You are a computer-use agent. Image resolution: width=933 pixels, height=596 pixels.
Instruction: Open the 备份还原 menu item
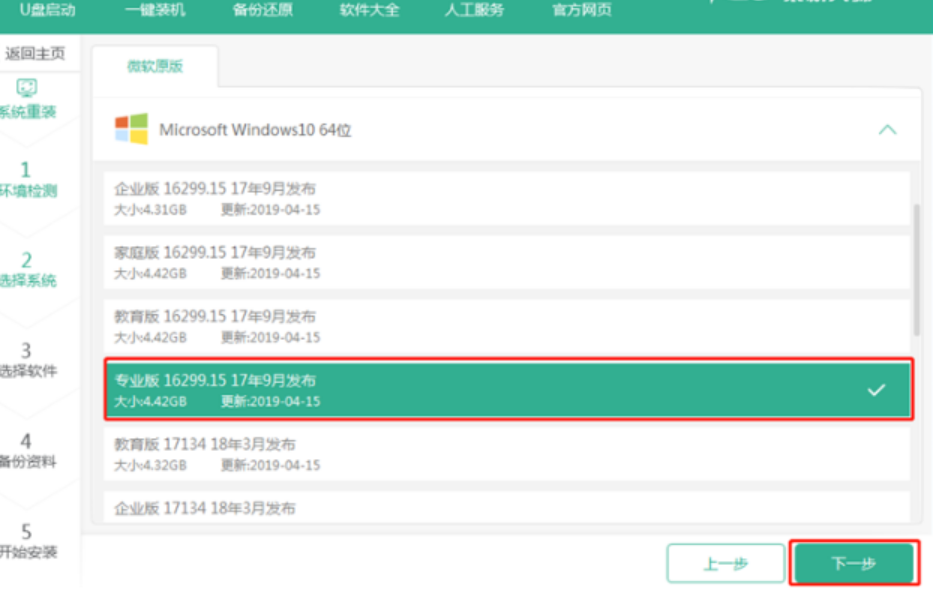point(262,10)
